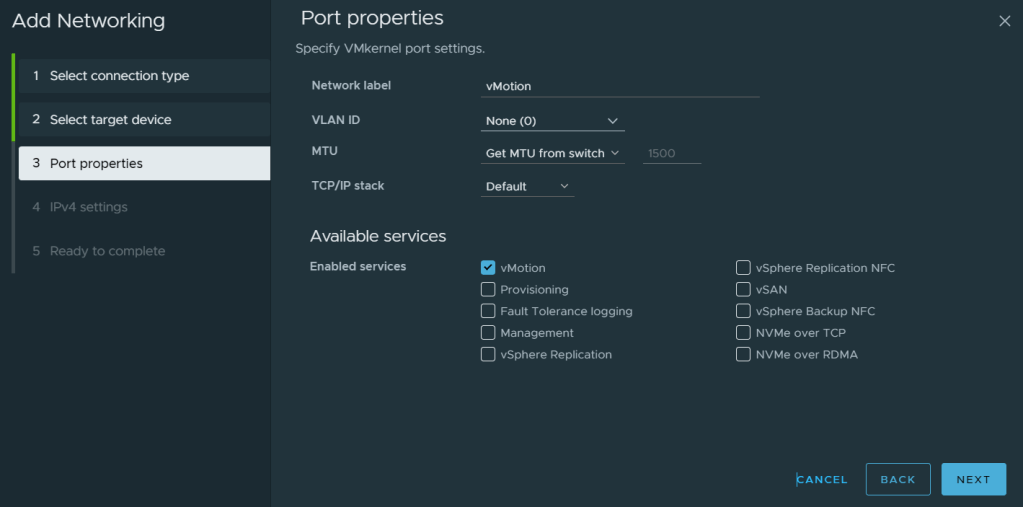Screen dimensions: 1023x507
Task: Enable NVMe over TCP checkbox
Action: coord(743,333)
